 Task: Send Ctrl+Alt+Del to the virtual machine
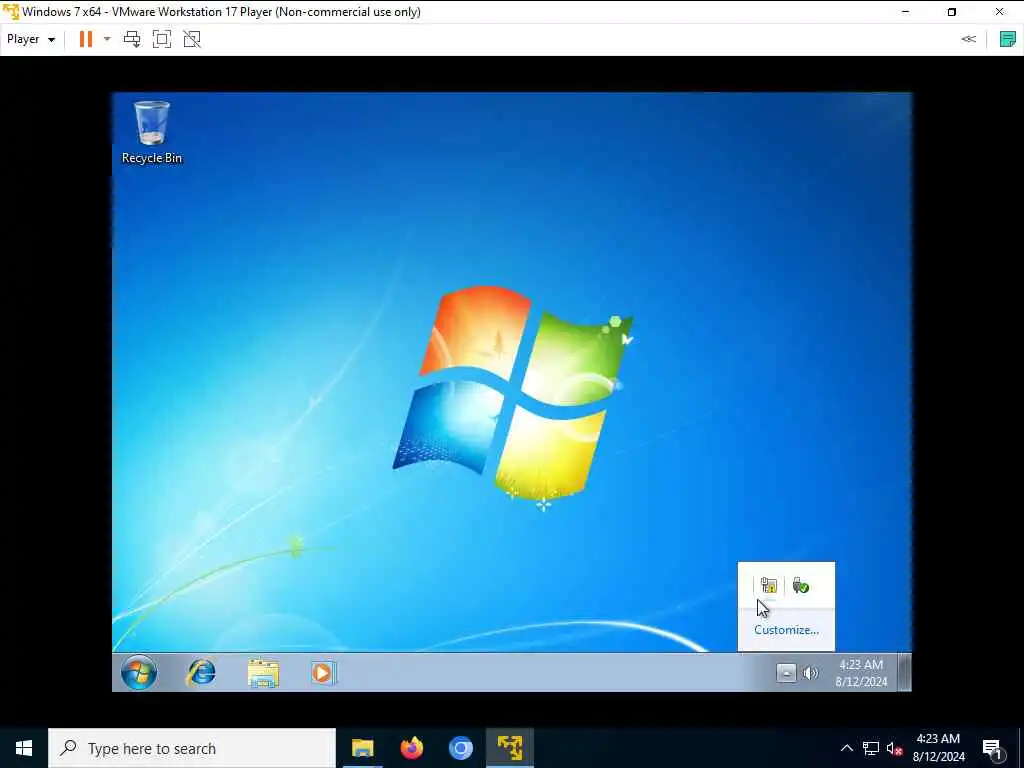click(132, 39)
